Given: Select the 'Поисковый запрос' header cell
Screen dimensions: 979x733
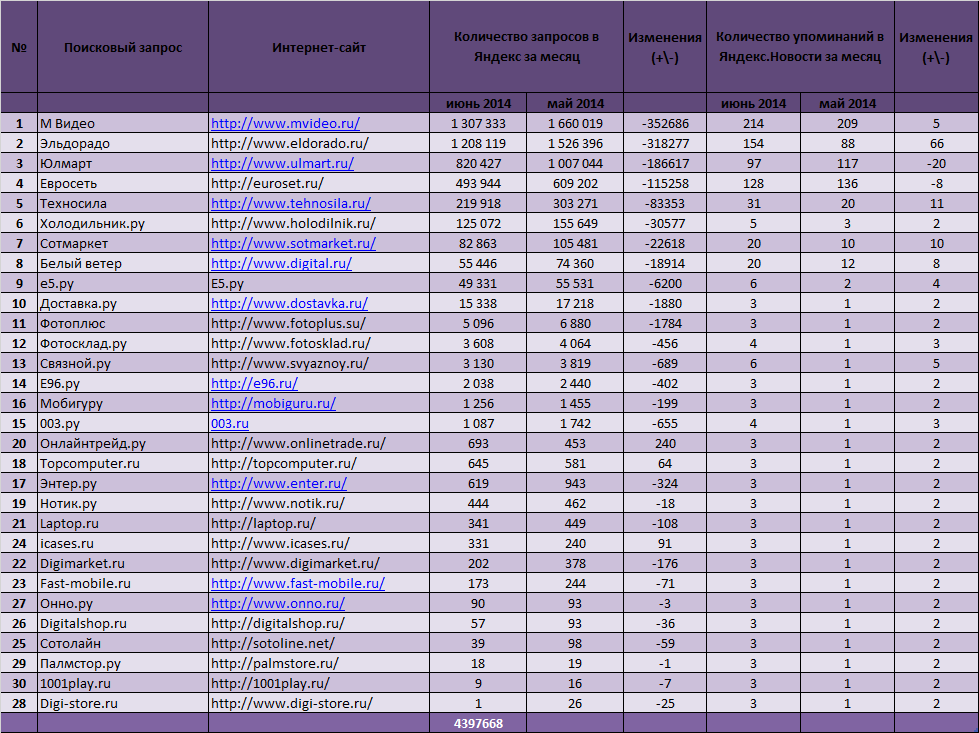Looking at the screenshot, I should coord(123,48).
